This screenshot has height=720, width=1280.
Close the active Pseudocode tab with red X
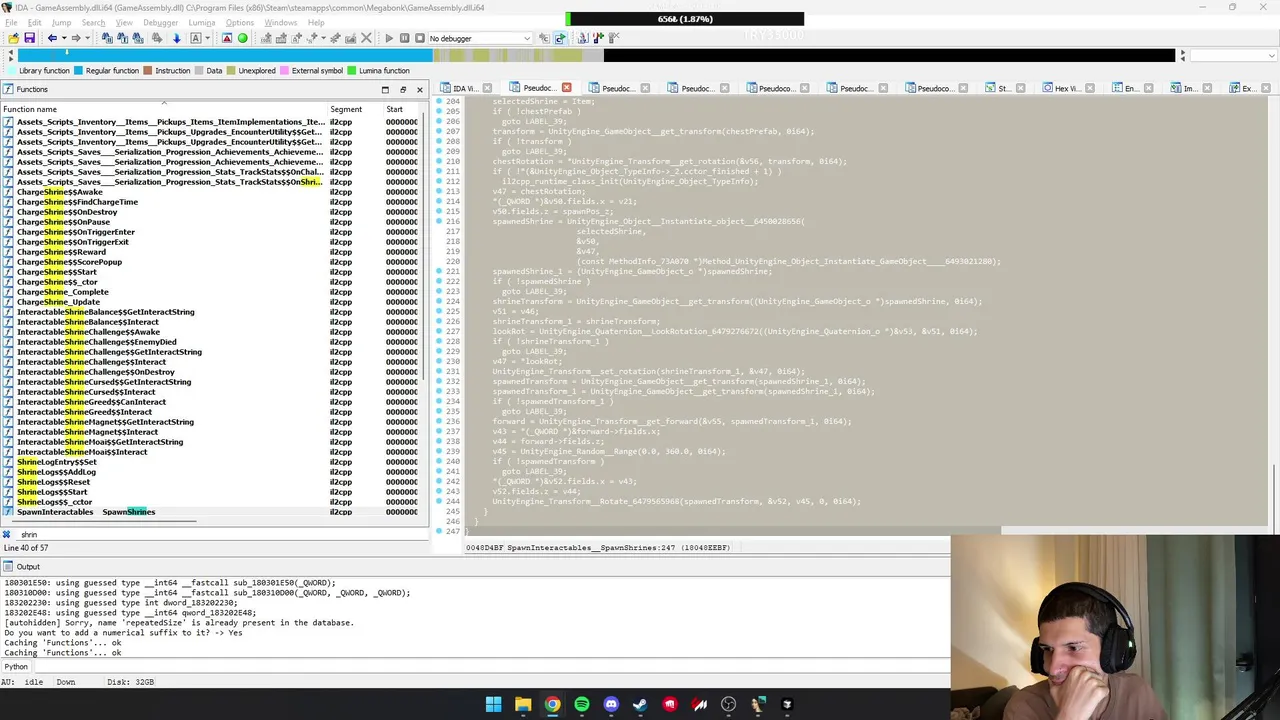coord(566,88)
